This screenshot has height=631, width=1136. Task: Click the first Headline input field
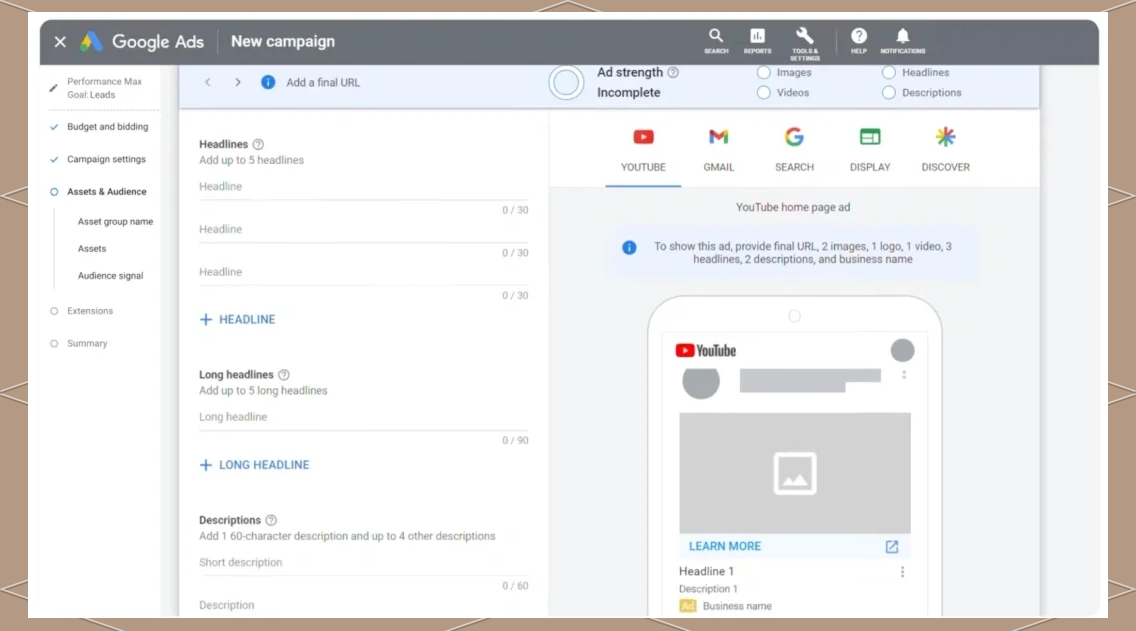point(364,188)
